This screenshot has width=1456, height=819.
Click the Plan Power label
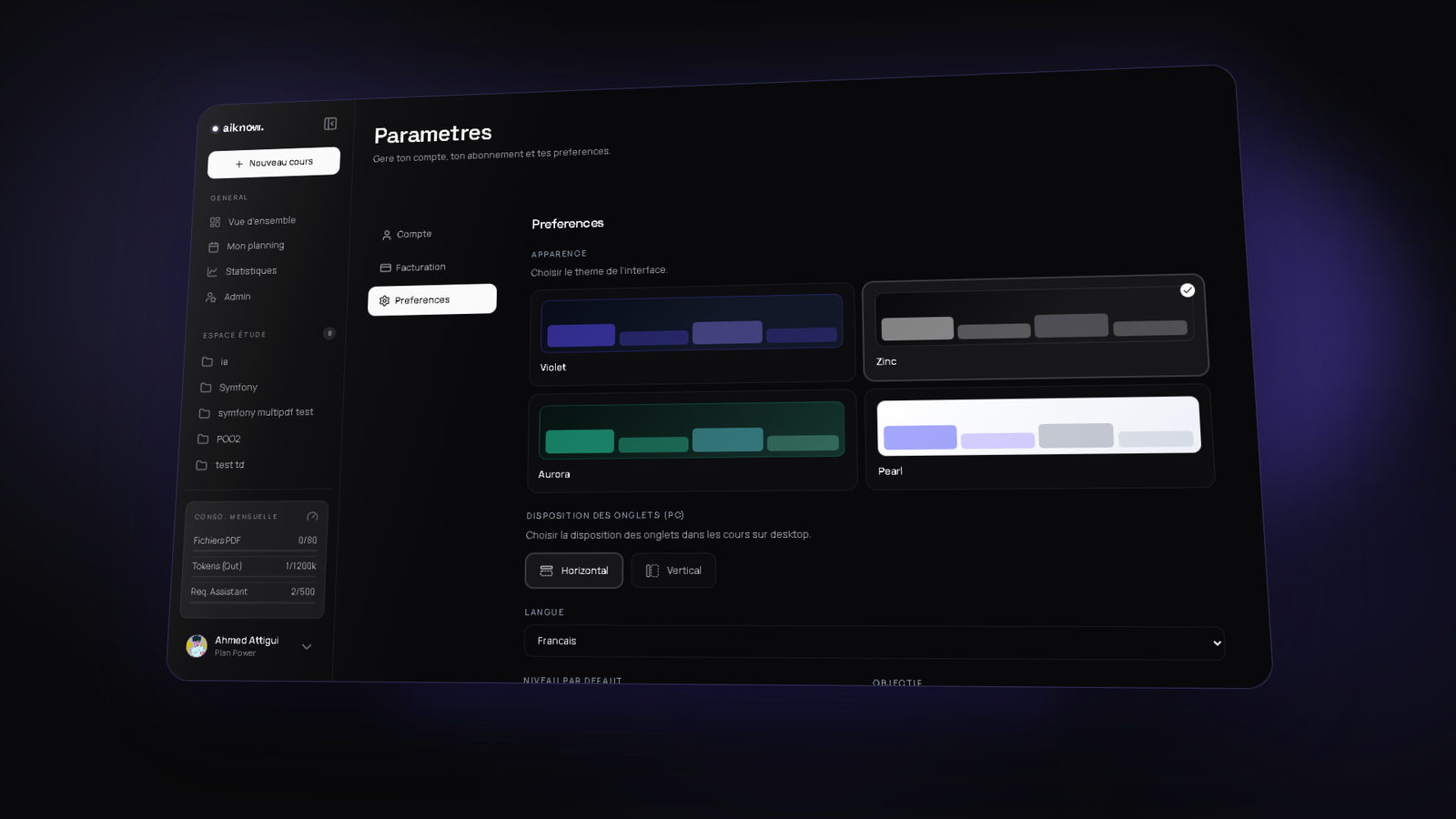pos(235,653)
